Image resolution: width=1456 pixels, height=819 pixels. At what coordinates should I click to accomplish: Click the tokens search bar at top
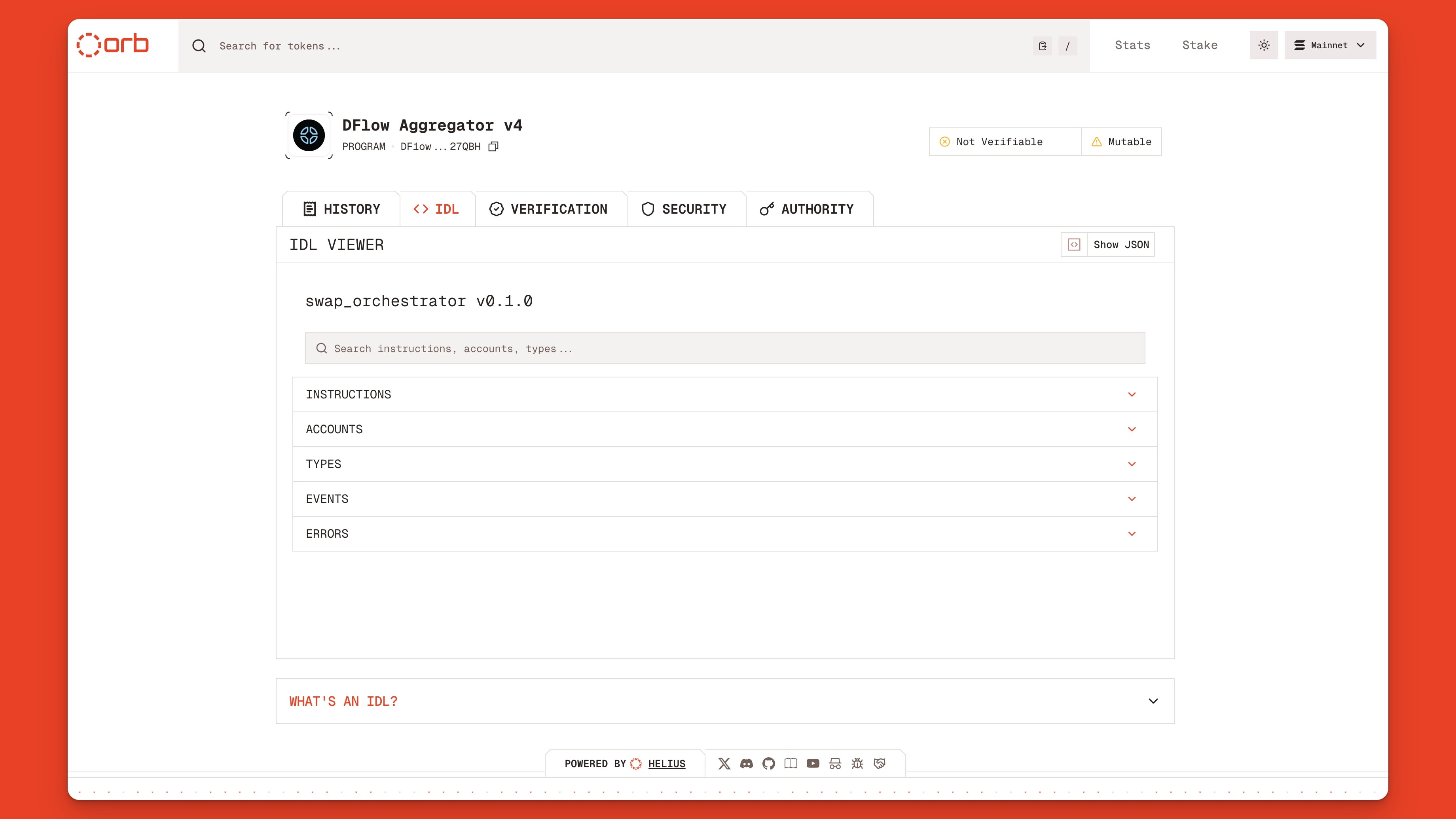point(396,46)
